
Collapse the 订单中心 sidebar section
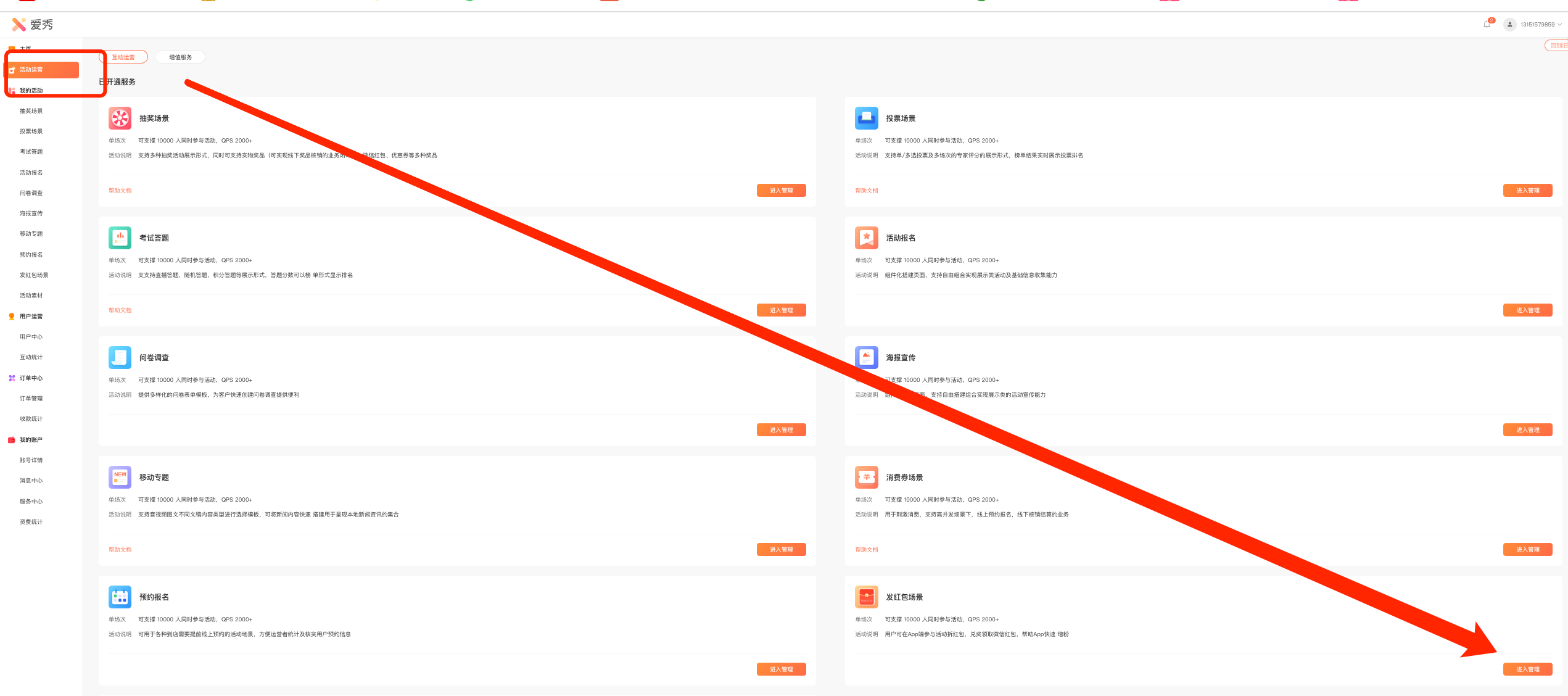(x=31, y=378)
